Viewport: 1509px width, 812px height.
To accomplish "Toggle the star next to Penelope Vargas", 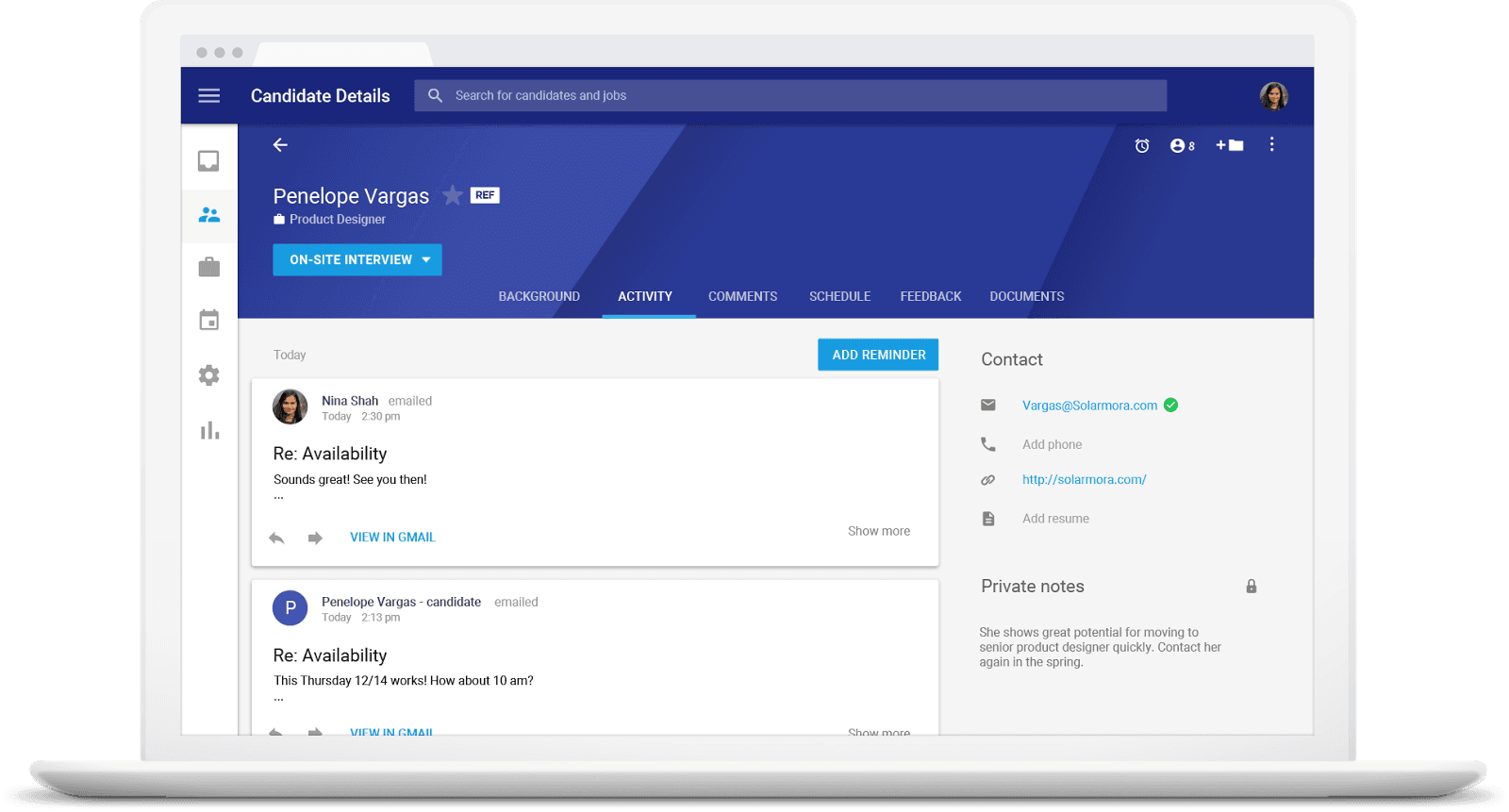I will click(x=453, y=195).
